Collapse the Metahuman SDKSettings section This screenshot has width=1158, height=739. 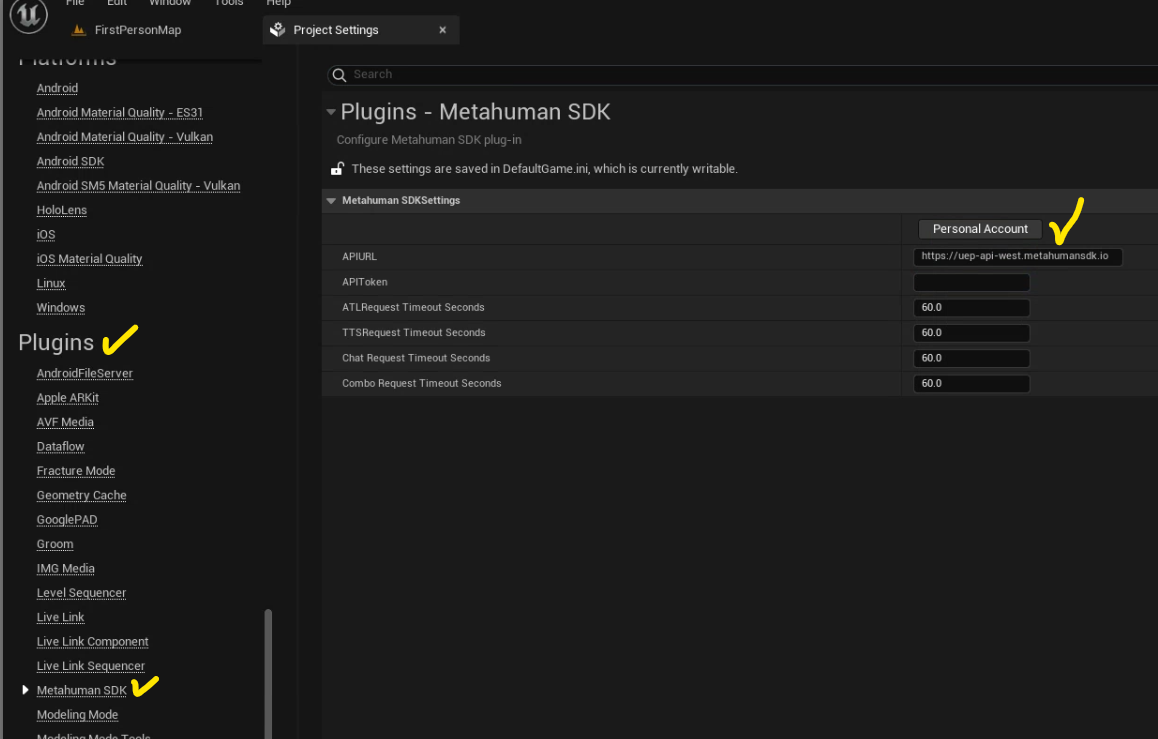[331, 201]
